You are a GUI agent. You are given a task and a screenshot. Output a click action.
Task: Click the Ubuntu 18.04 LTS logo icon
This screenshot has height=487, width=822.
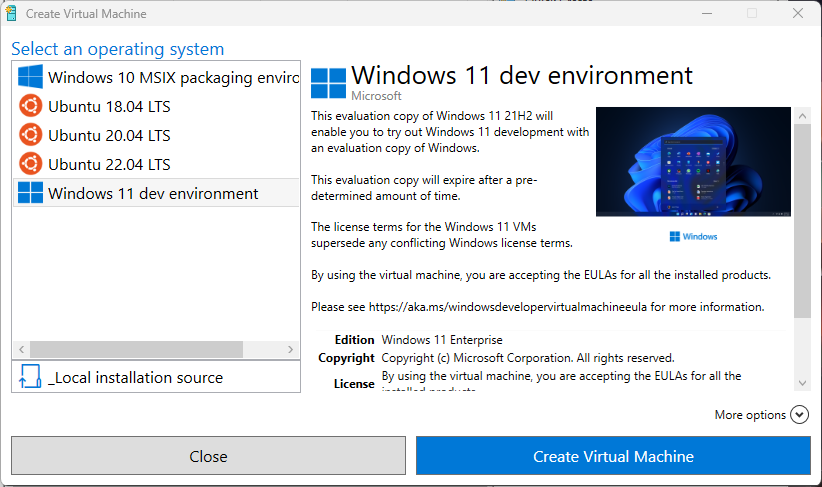pyautogui.click(x=31, y=106)
